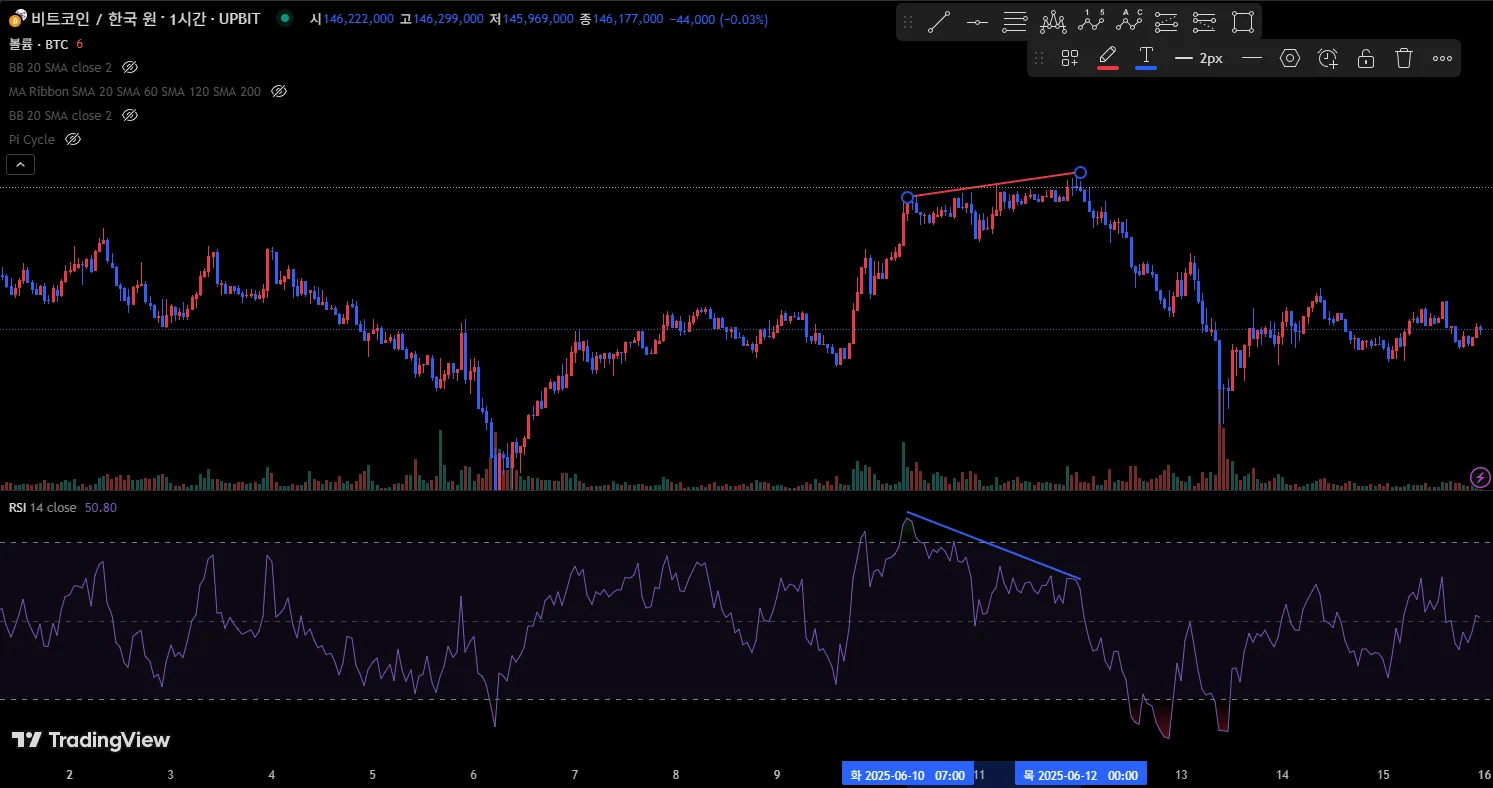This screenshot has height=788, width=1493.
Task: Select the ABC correction wave tool
Action: coord(1129,22)
